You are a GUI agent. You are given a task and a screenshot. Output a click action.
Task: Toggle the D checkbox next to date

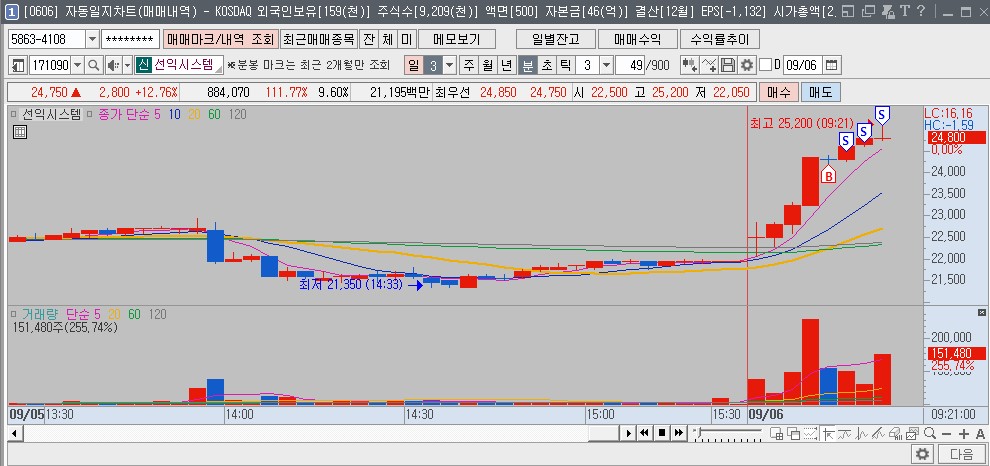765,65
